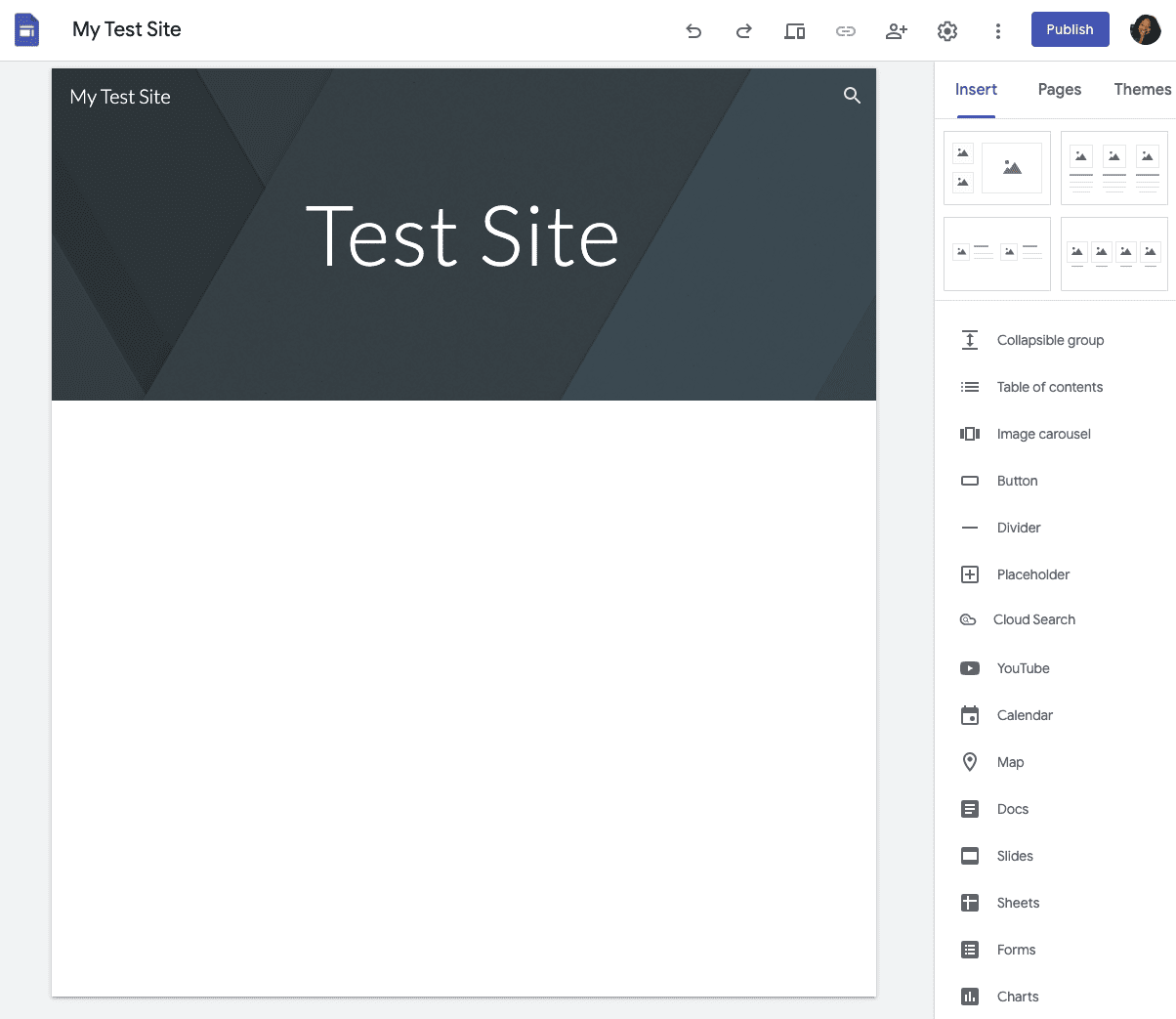Publish the site
Screen dimensions: 1176x1019
1070,29
